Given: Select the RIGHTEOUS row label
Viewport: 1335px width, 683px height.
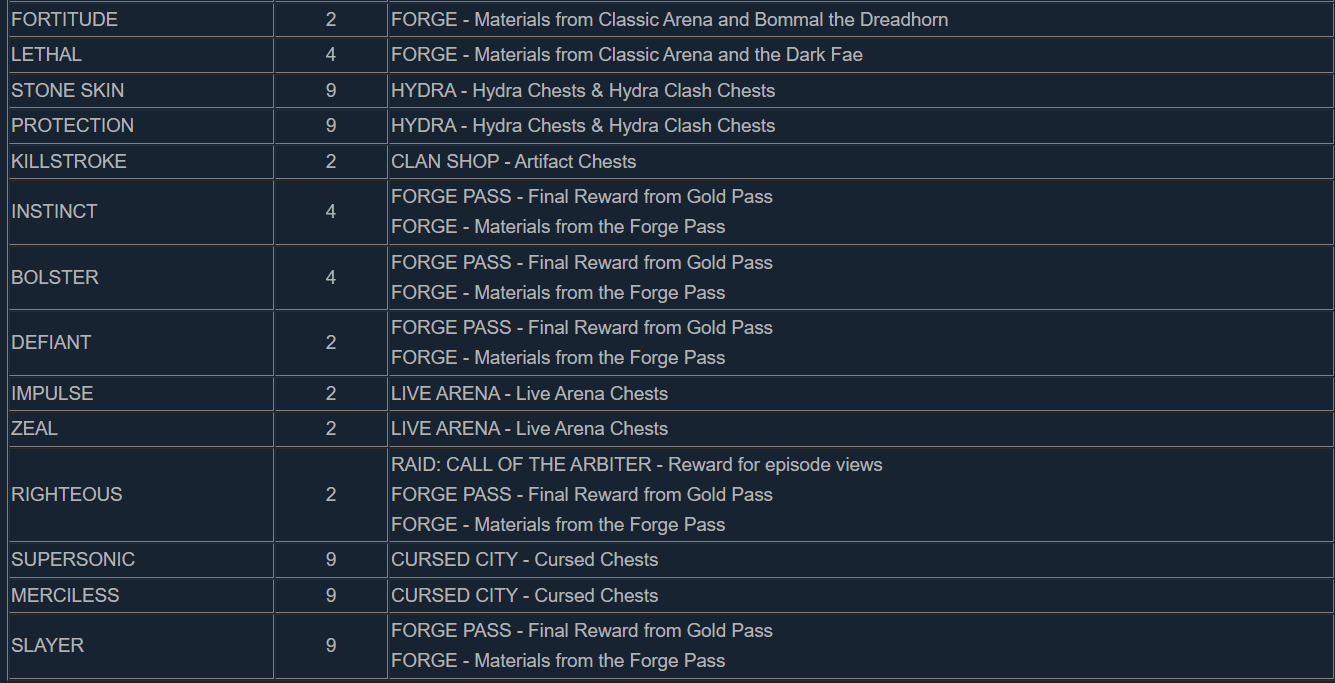Looking at the screenshot, I should coord(67,494).
